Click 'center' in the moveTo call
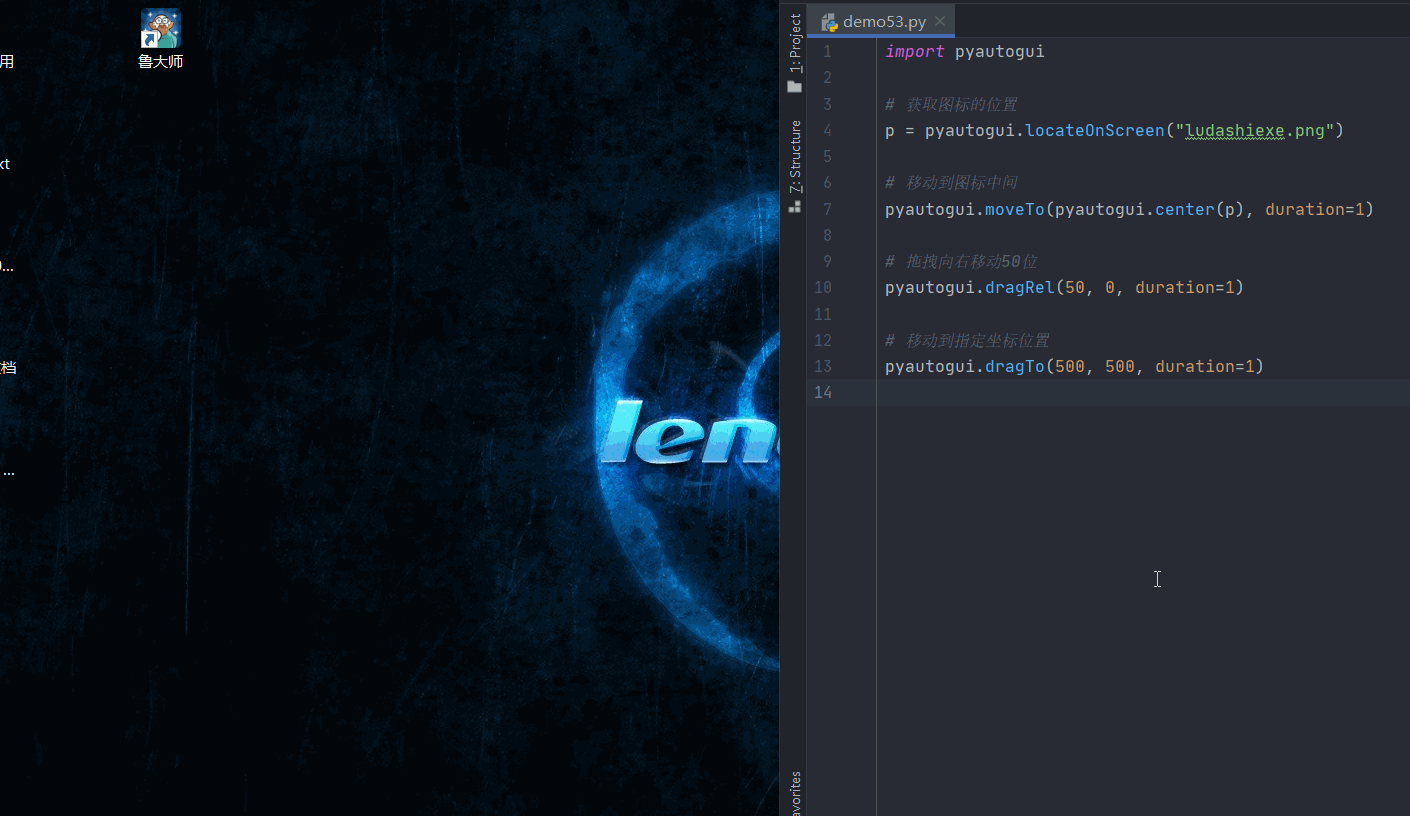Image resolution: width=1410 pixels, height=816 pixels. 1185,209
